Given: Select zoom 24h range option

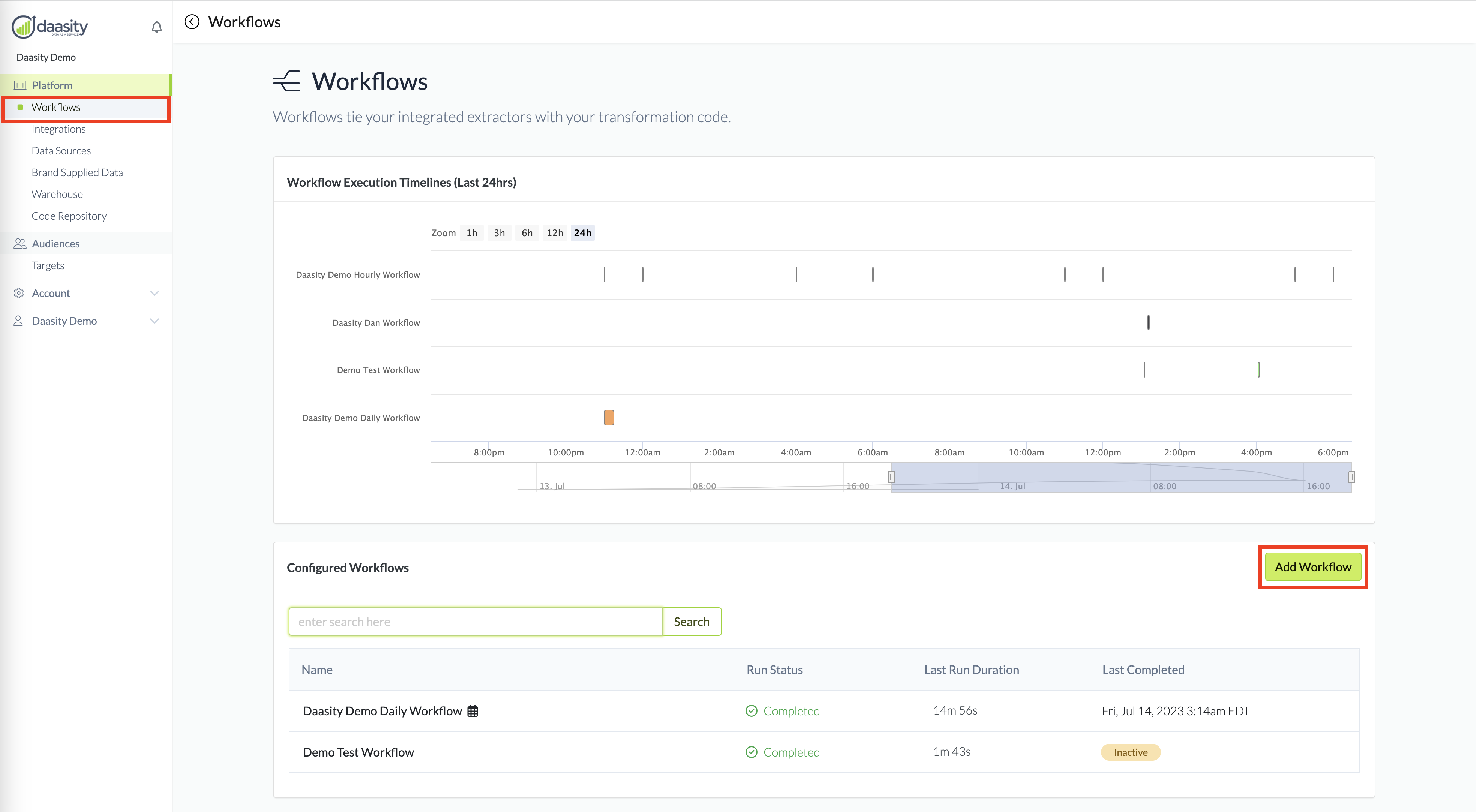Looking at the screenshot, I should pyautogui.click(x=582, y=232).
